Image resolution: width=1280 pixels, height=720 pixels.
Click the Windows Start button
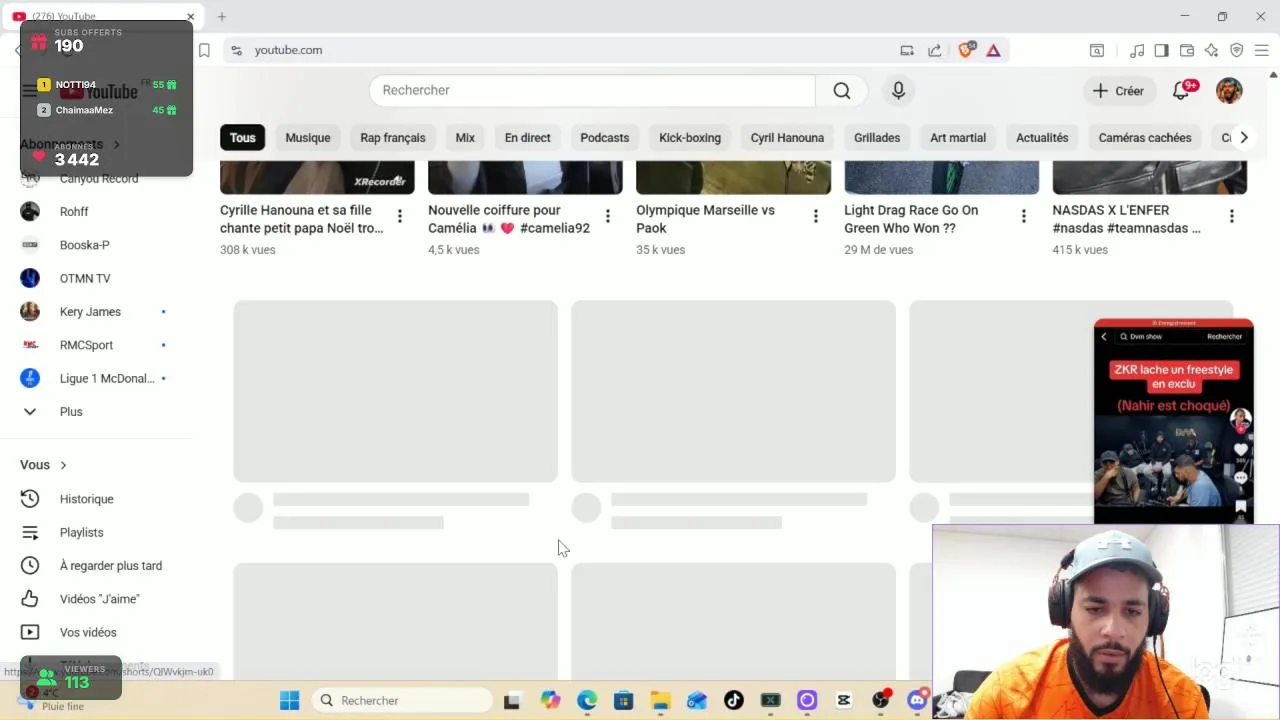click(289, 700)
